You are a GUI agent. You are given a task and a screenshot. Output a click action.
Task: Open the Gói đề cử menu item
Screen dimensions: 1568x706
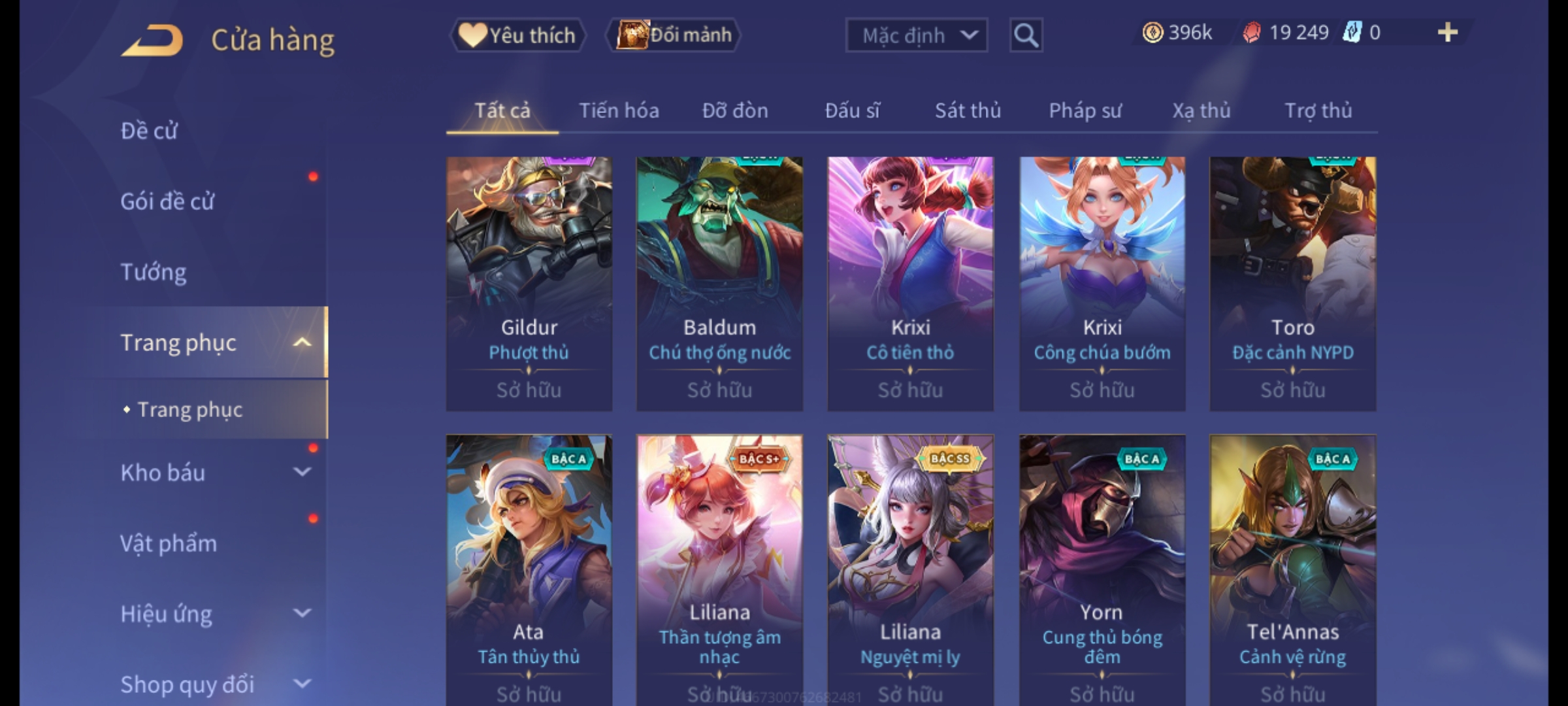click(167, 201)
